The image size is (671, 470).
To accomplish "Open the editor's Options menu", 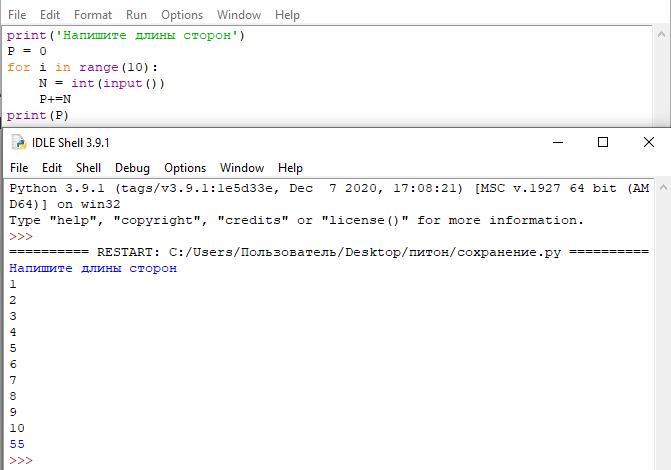I will pos(182,15).
